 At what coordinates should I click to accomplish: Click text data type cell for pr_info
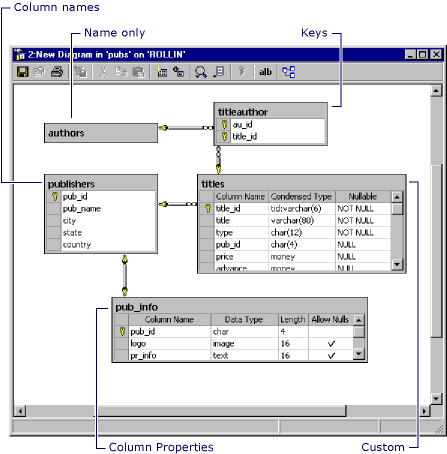tap(244, 355)
